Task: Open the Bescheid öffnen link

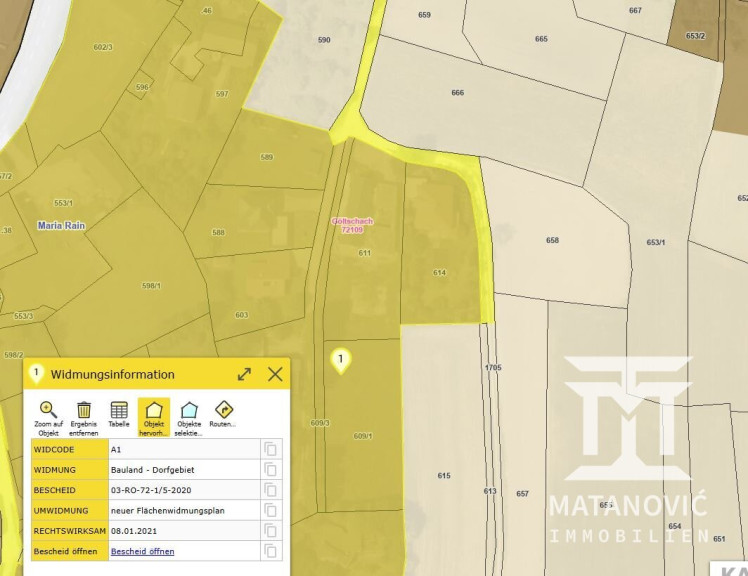Action: 142,551
